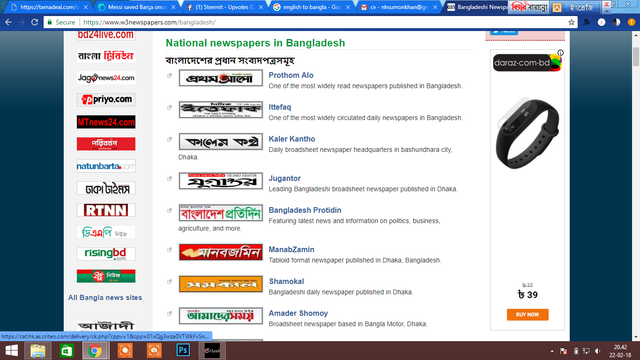Screen dimensions: 640x360
Task: Open the ad info icon
Action: coord(560,53)
